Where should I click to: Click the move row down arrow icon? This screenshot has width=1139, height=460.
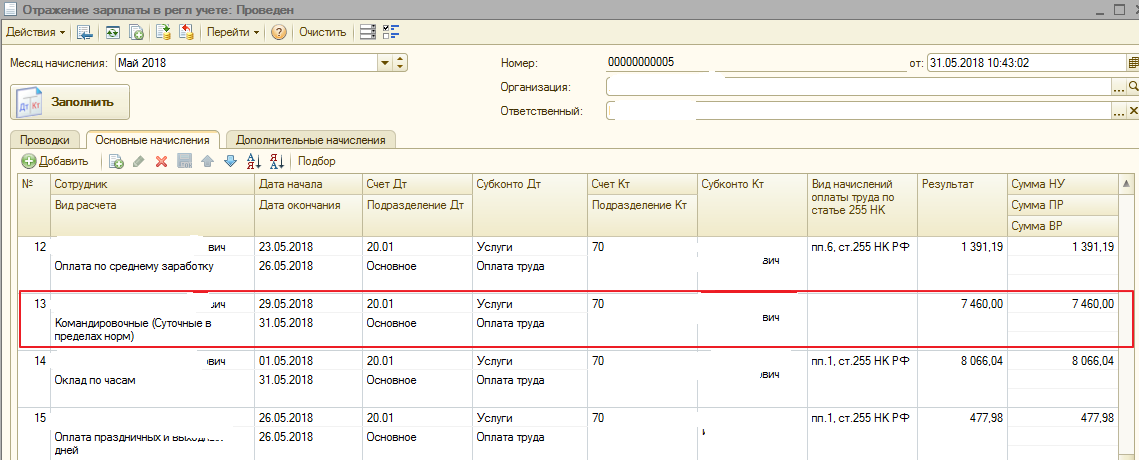[230, 161]
